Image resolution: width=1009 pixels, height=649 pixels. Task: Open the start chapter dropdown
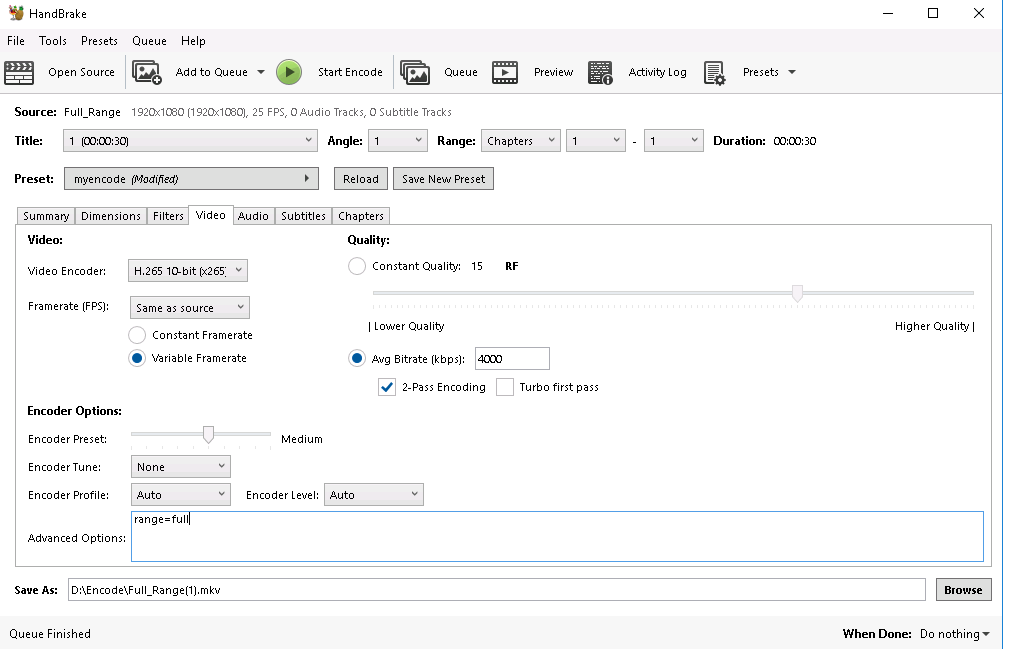point(596,141)
